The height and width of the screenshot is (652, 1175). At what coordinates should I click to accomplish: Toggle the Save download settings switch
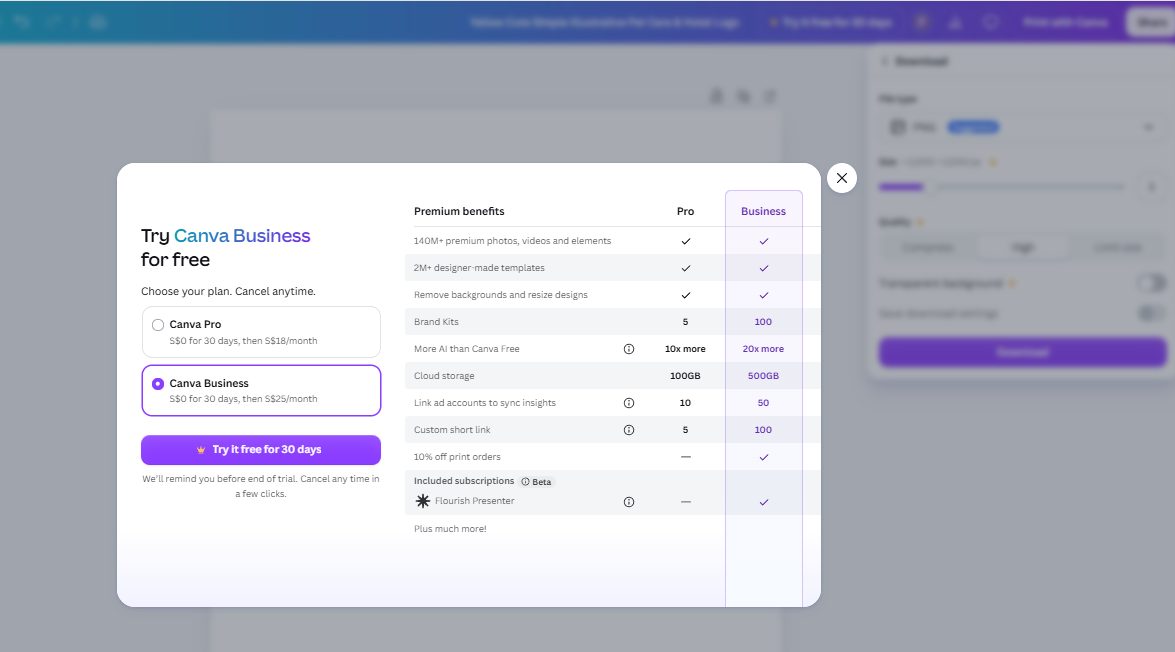coord(1151,313)
